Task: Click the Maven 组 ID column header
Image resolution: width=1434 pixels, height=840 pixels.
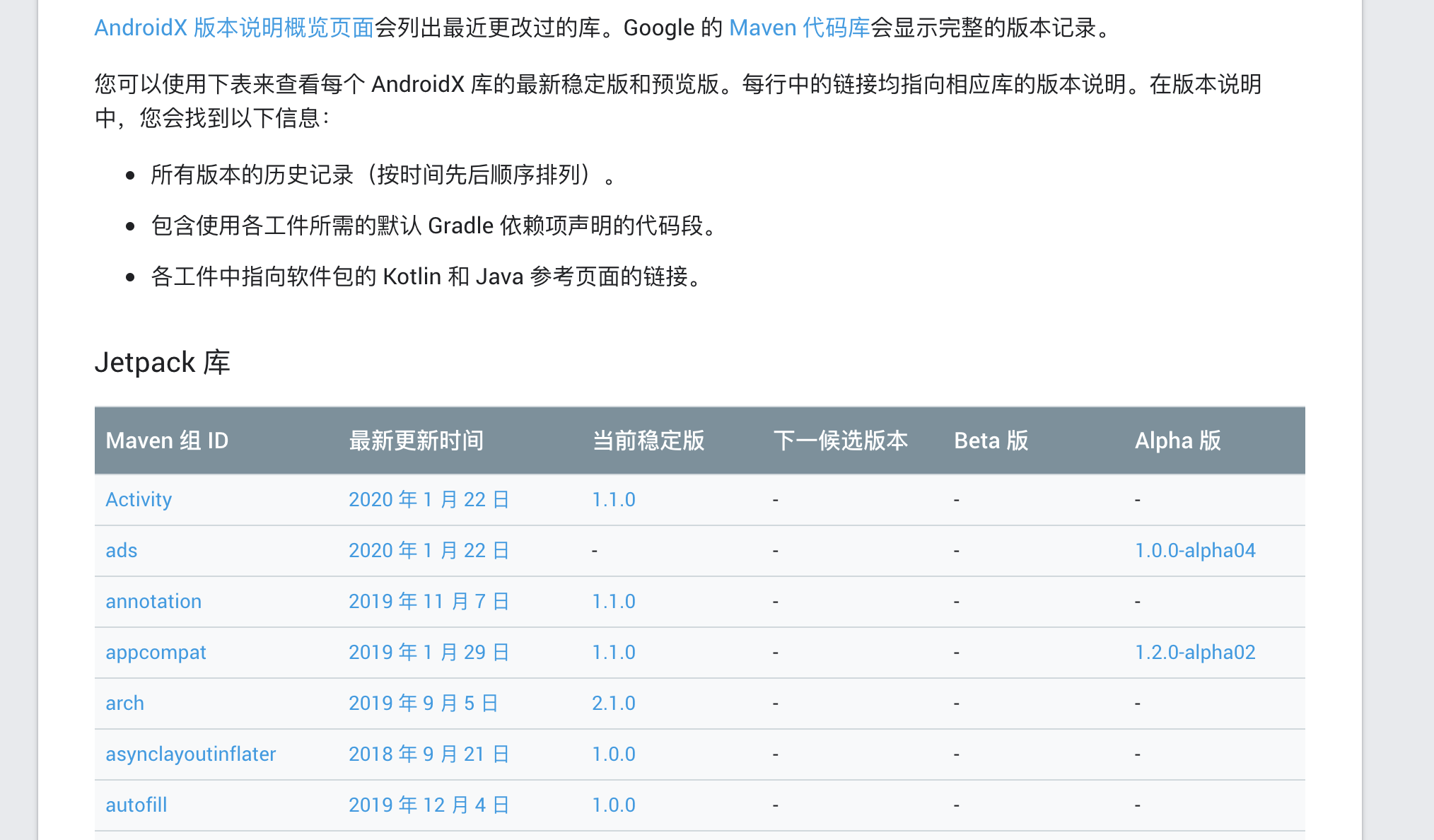Action: pyautogui.click(x=167, y=441)
